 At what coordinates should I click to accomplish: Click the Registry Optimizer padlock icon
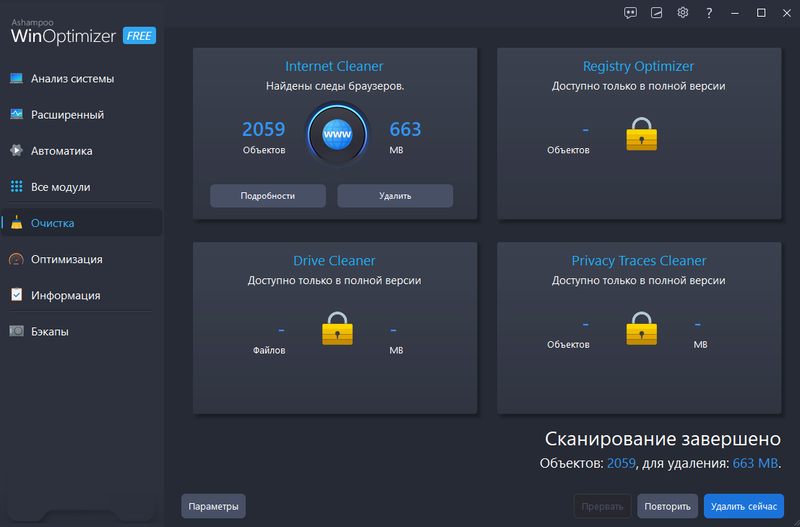(x=641, y=134)
